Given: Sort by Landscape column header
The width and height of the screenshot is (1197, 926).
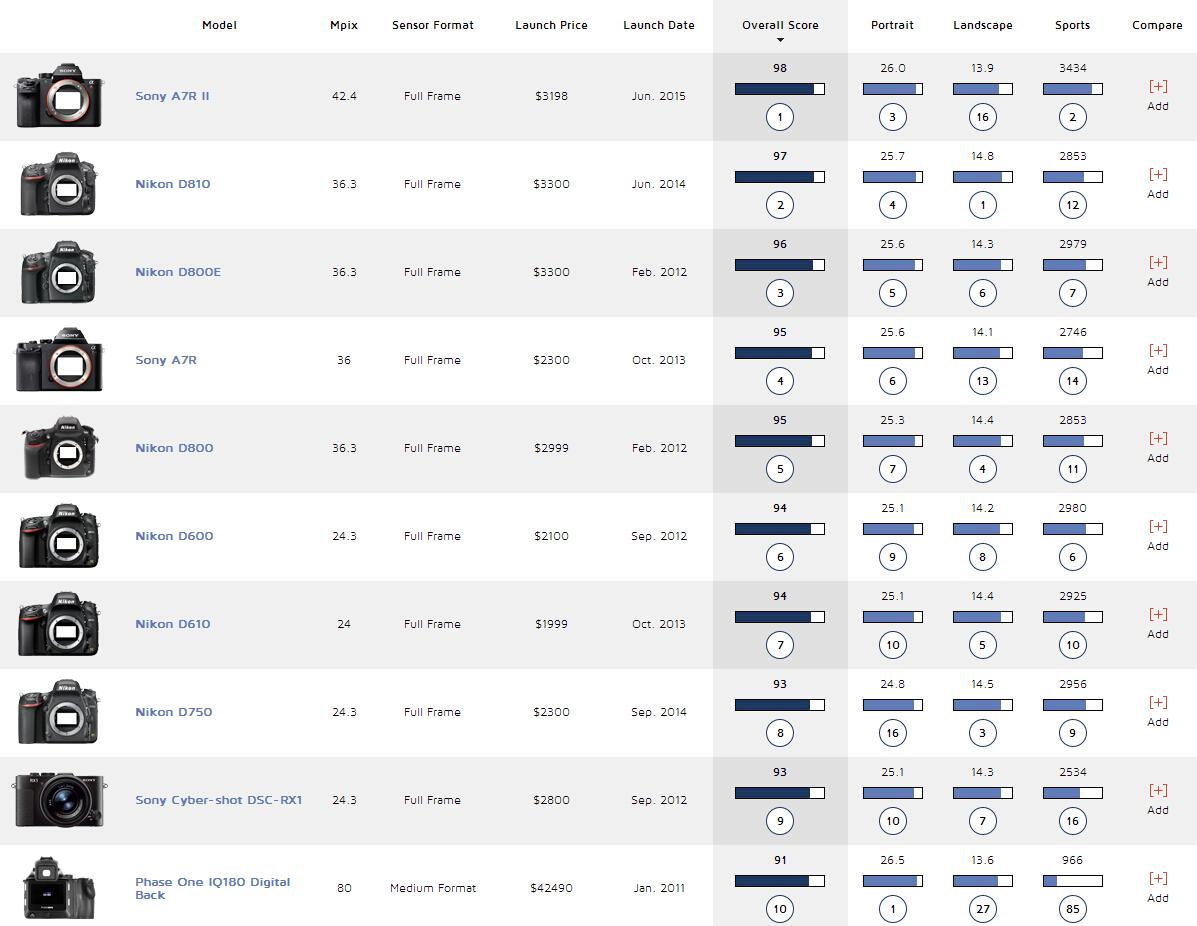Looking at the screenshot, I should (x=982, y=25).
